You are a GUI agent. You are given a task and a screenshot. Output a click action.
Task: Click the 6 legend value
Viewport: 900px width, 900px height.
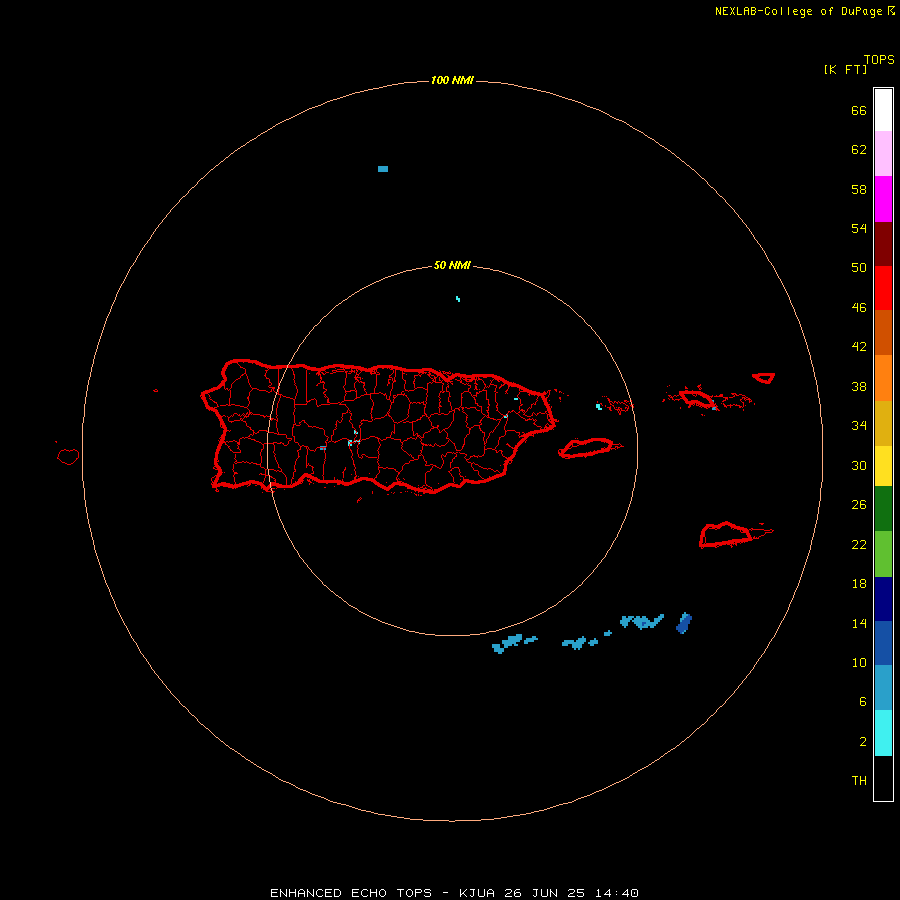coord(862,702)
